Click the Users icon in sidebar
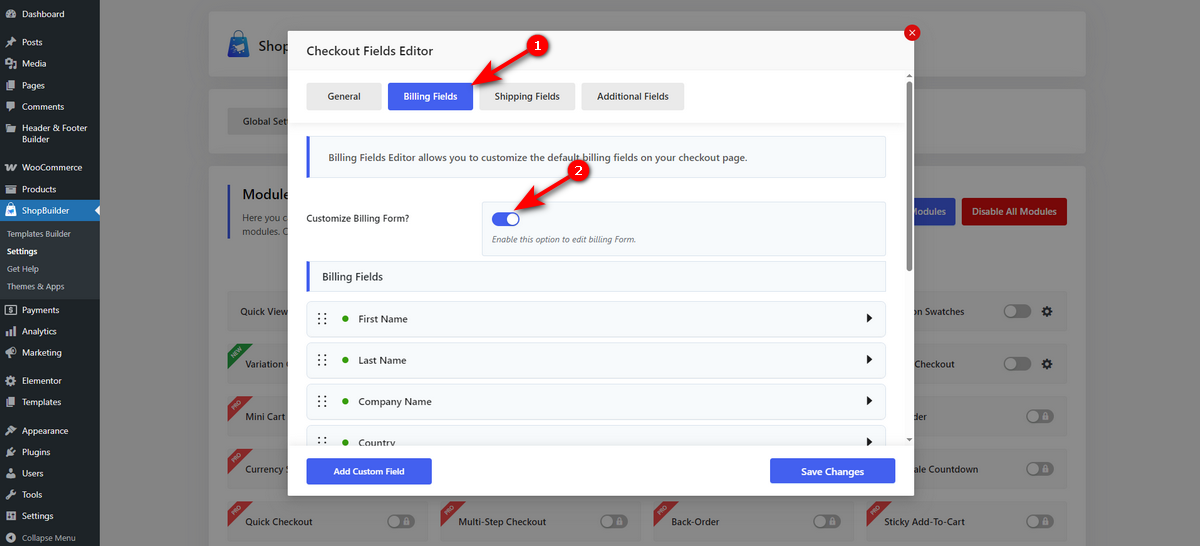 point(10,473)
